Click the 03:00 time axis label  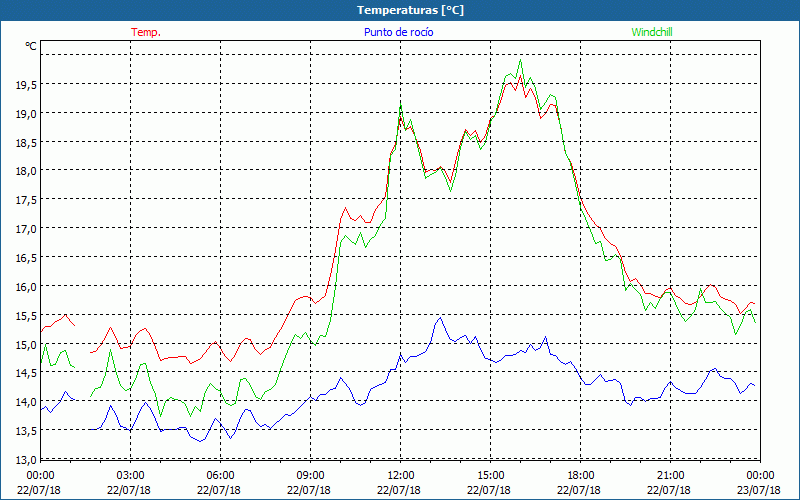130,476
